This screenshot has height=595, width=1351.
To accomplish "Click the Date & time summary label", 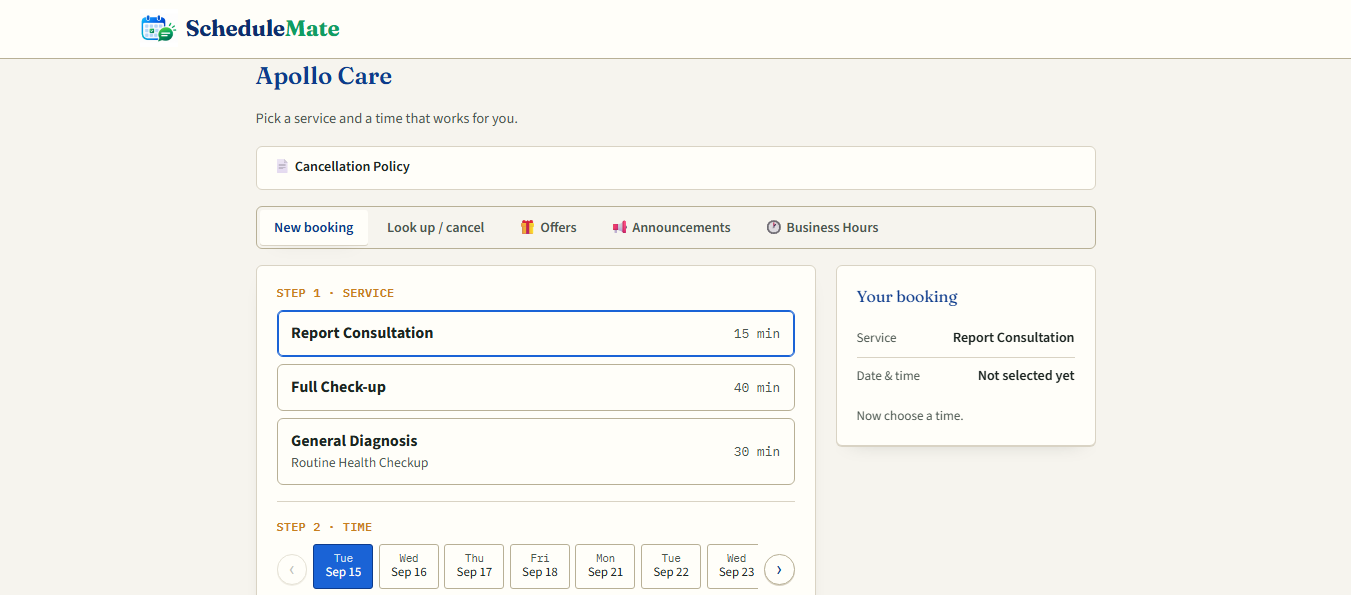I will (x=888, y=375).
